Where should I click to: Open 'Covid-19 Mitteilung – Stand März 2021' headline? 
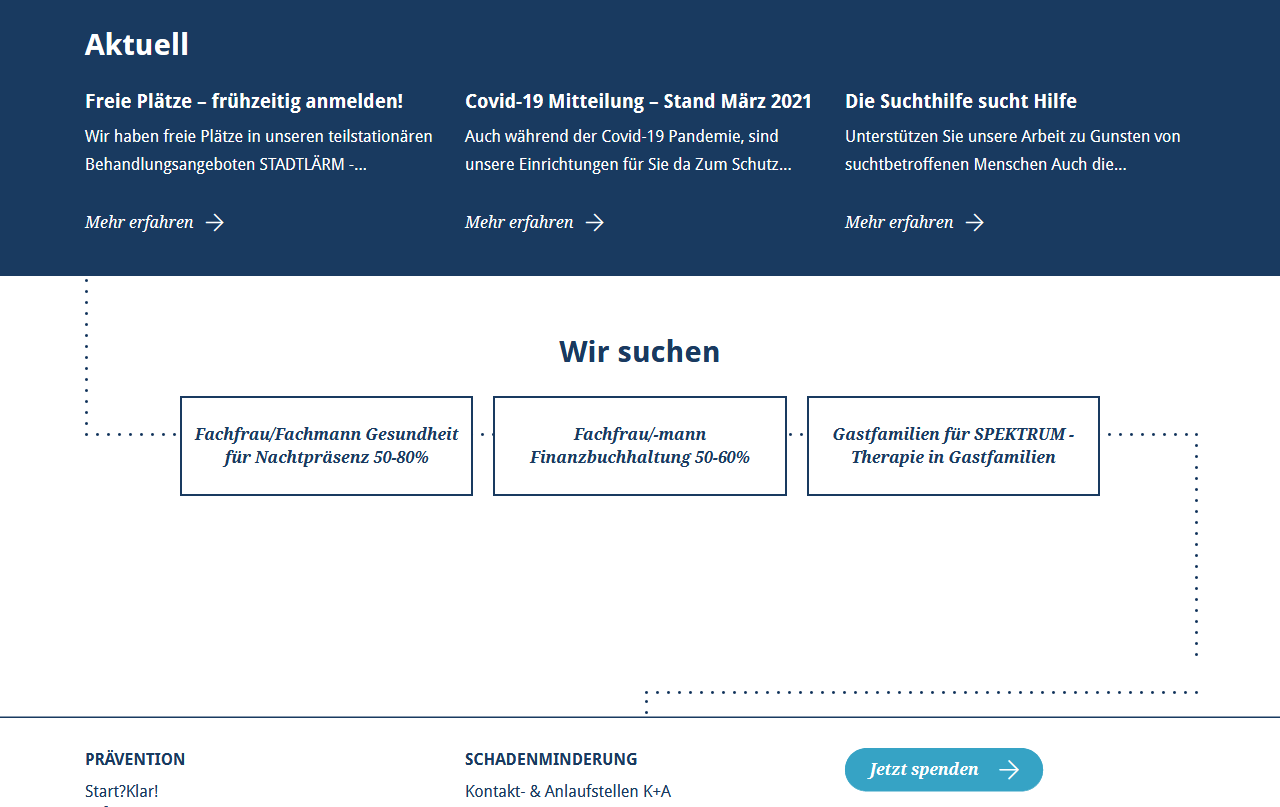tap(638, 101)
